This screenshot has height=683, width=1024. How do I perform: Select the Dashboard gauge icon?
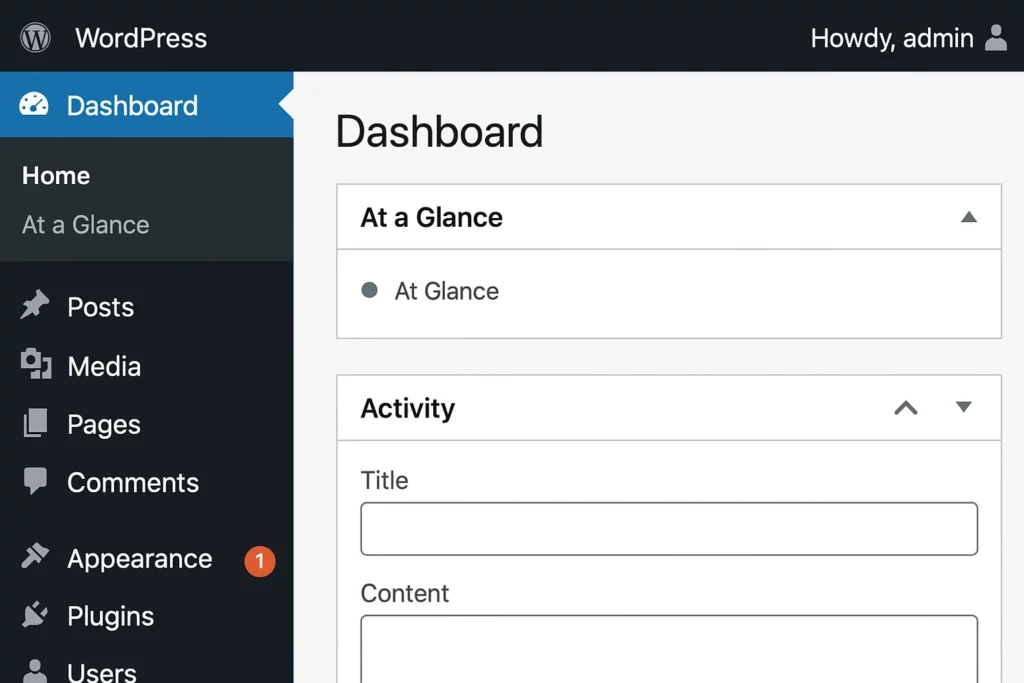pos(35,104)
